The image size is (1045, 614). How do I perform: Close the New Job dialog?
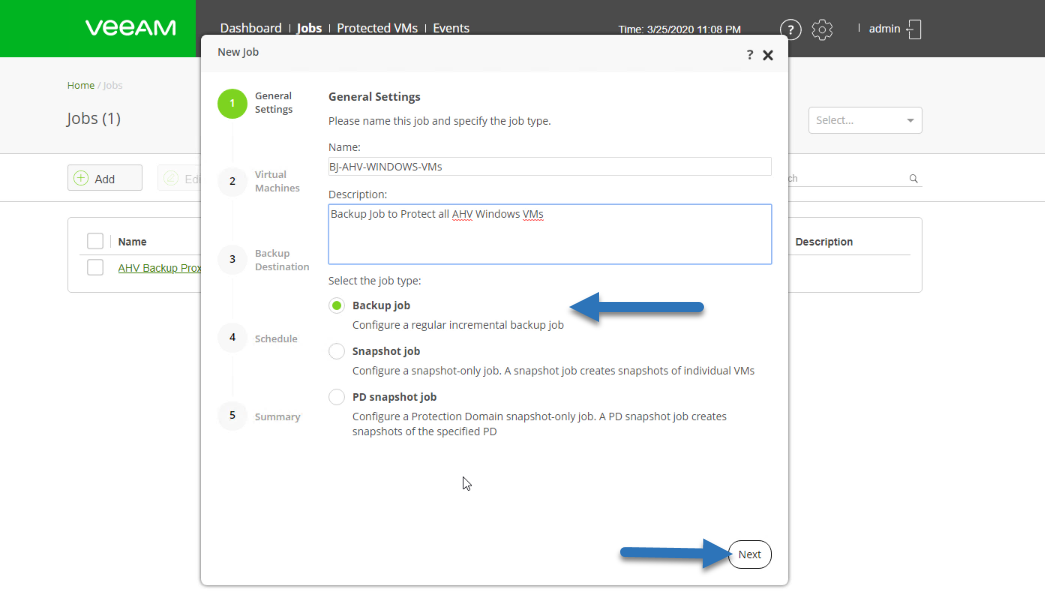pyautogui.click(x=768, y=55)
